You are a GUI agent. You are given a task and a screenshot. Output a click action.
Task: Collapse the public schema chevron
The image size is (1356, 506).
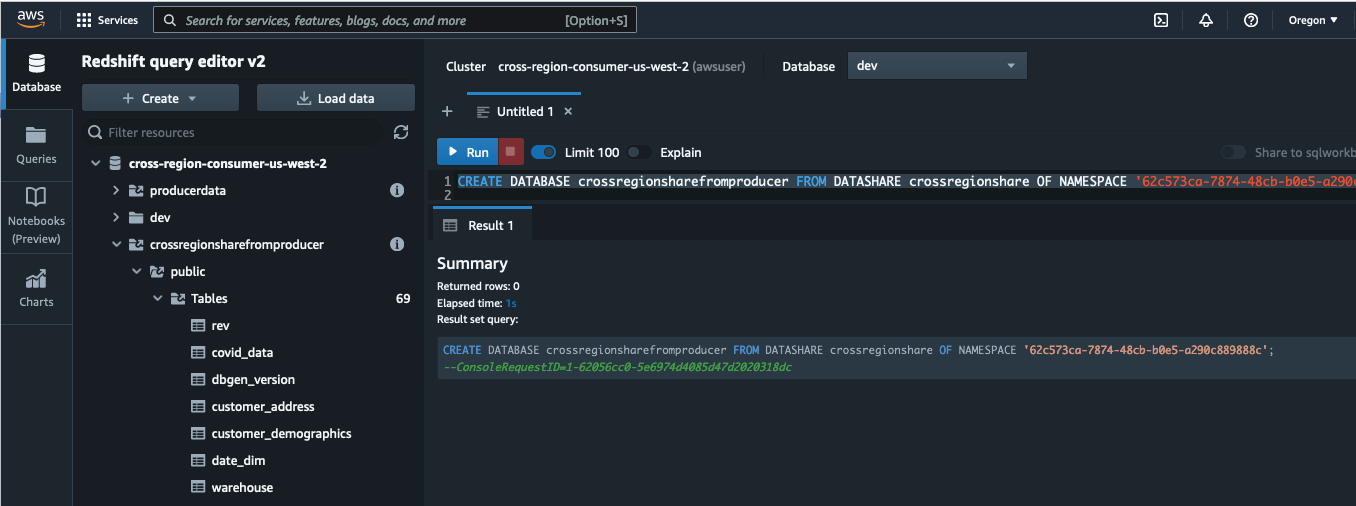pos(137,271)
